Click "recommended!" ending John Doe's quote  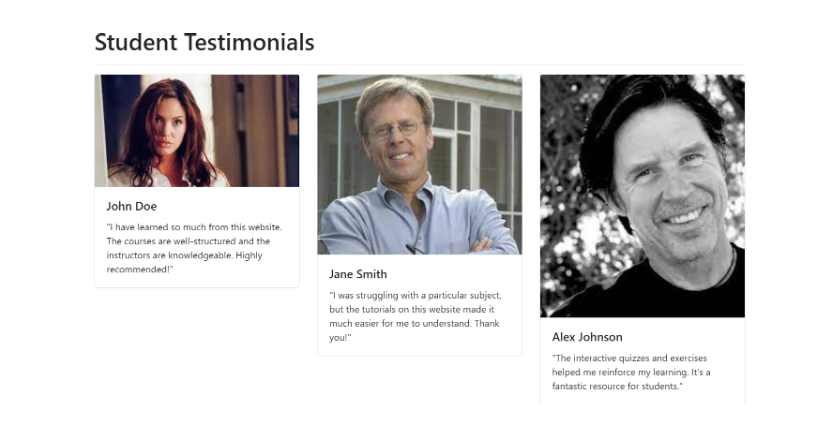140,269
